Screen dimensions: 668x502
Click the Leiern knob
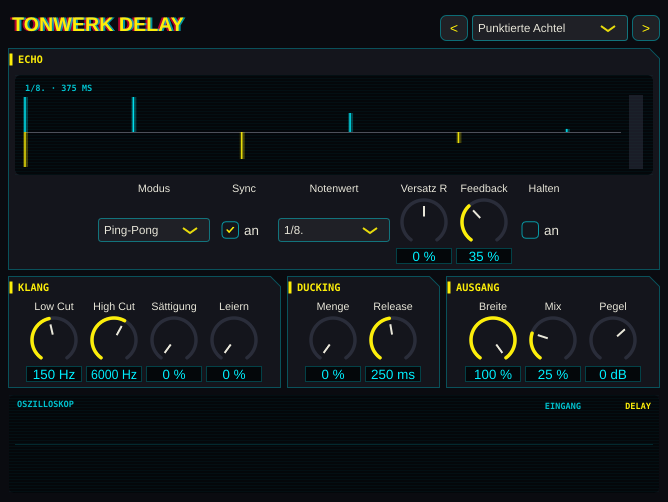234,340
